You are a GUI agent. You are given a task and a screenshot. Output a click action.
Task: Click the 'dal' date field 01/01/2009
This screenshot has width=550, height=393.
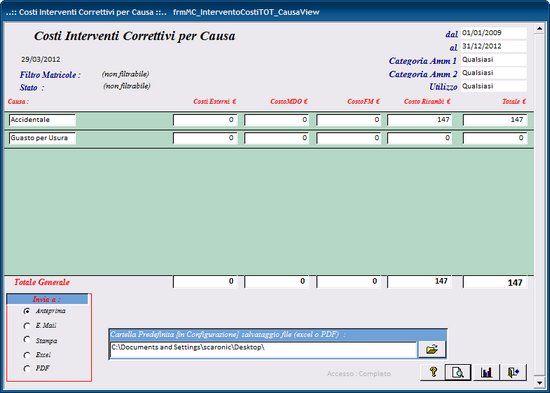(x=494, y=33)
